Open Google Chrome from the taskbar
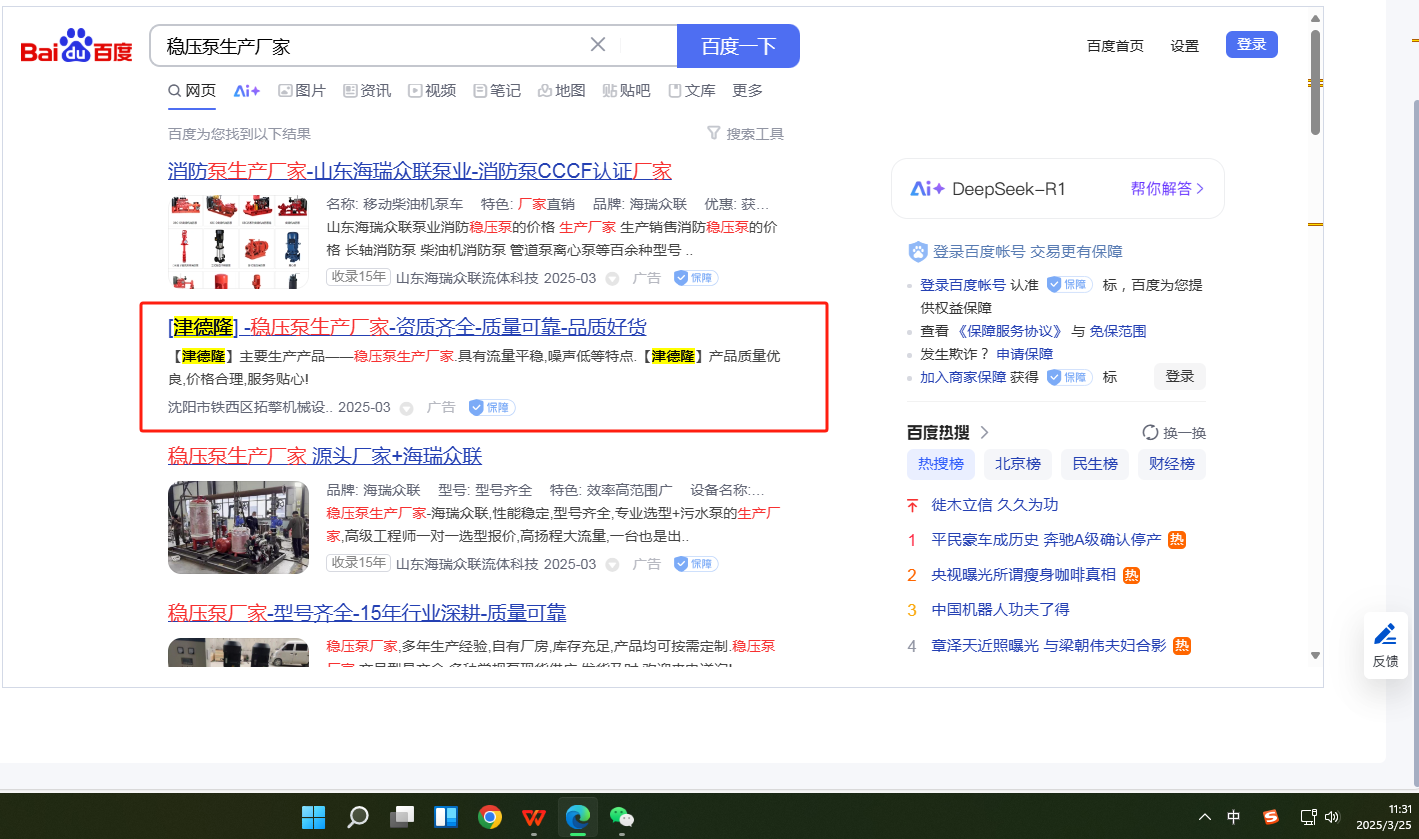The image size is (1419, 839). [x=489, y=817]
